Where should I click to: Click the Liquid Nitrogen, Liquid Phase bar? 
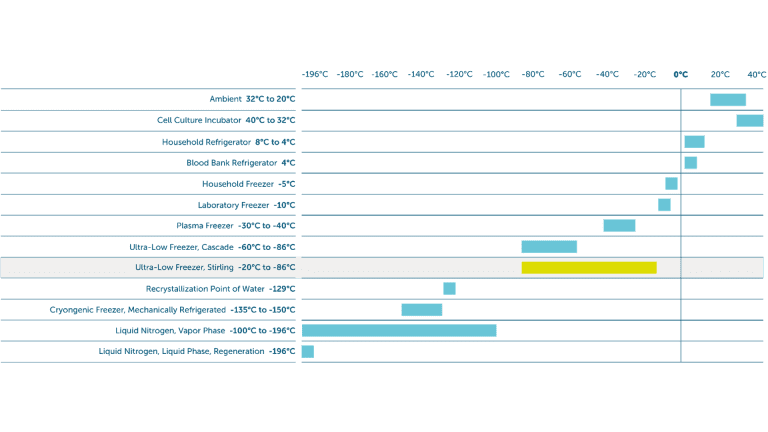pyautogui.click(x=308, y=352)
